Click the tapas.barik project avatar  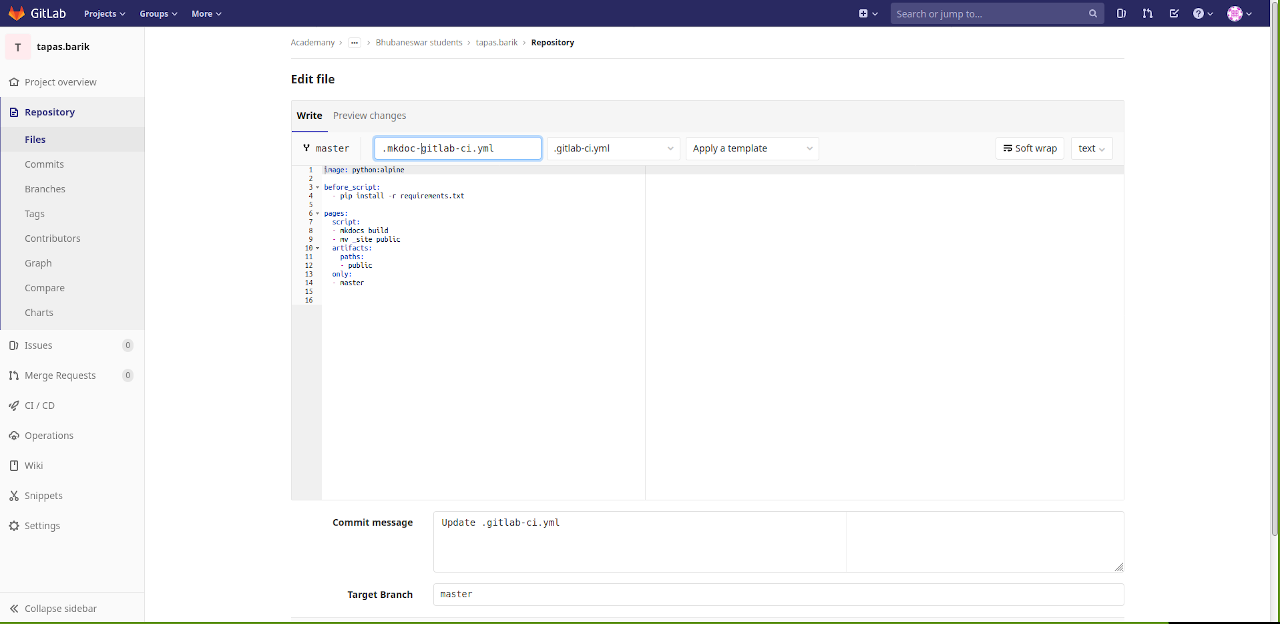(18, 47)
